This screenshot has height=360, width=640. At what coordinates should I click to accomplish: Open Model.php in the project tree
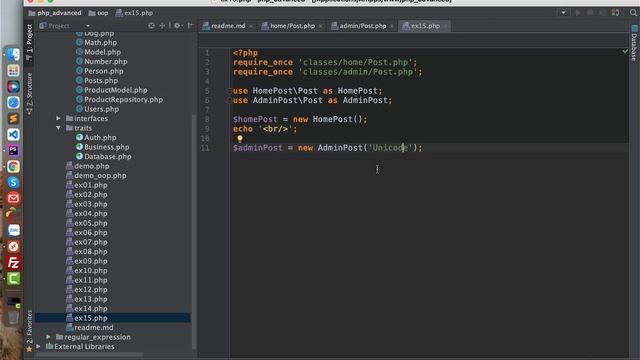tap(102, 52)
